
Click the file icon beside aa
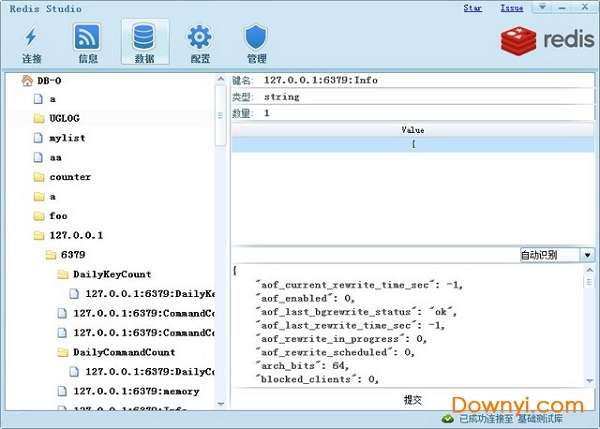coord(38,157)
